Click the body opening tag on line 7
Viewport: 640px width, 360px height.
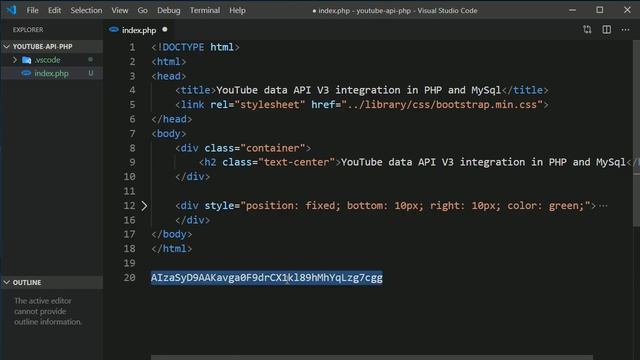click(x=169, y=133)
